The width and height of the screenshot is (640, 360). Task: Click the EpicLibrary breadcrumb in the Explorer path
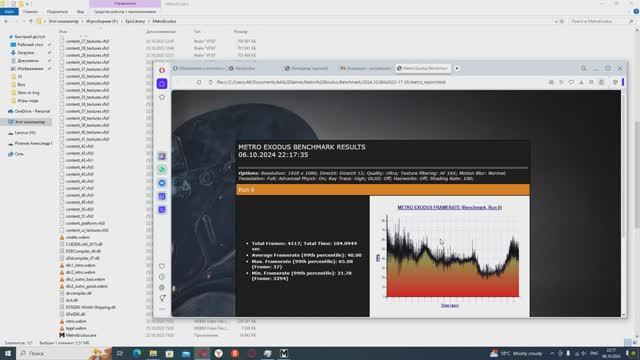(135, 21)
